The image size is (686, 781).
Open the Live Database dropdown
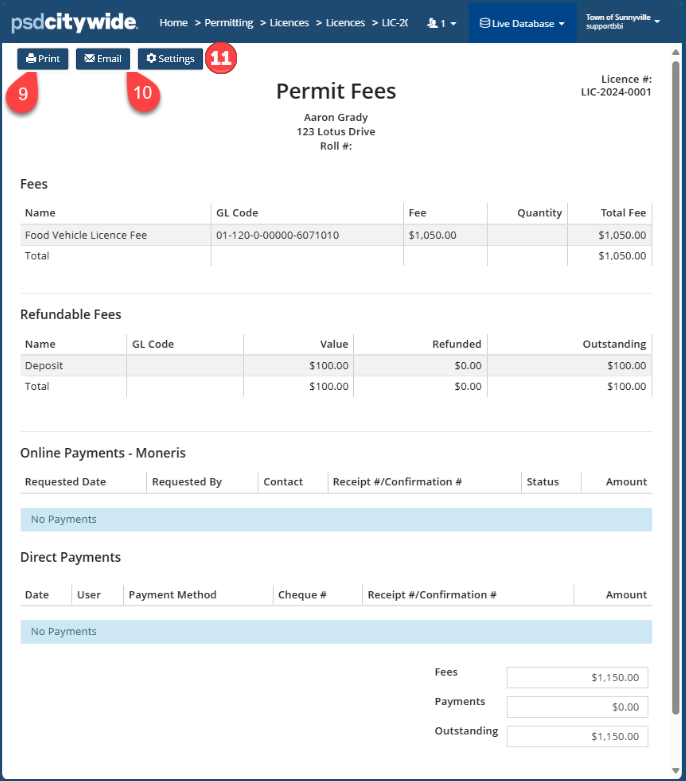522,23
